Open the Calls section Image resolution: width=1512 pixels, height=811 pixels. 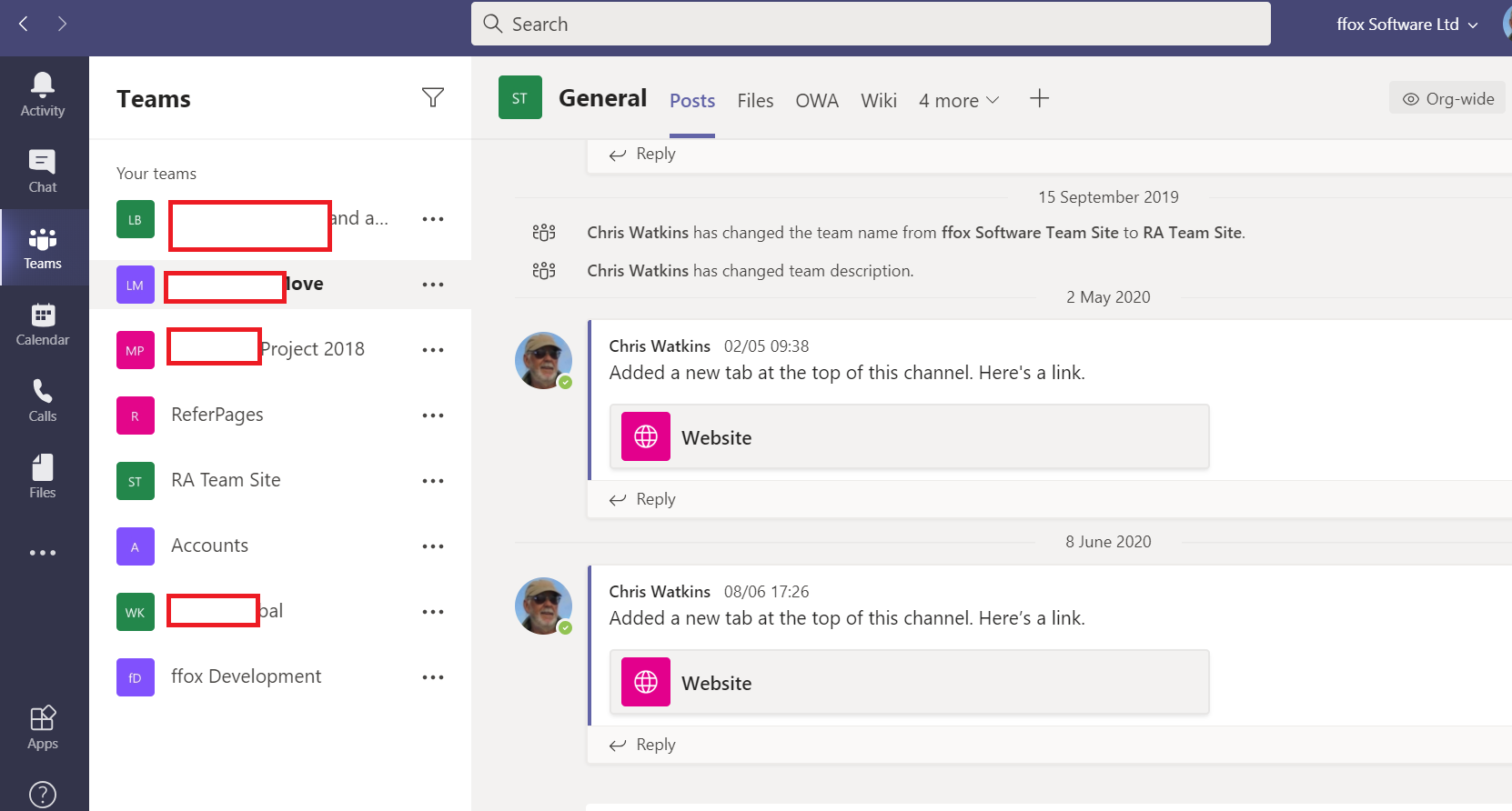43,400
